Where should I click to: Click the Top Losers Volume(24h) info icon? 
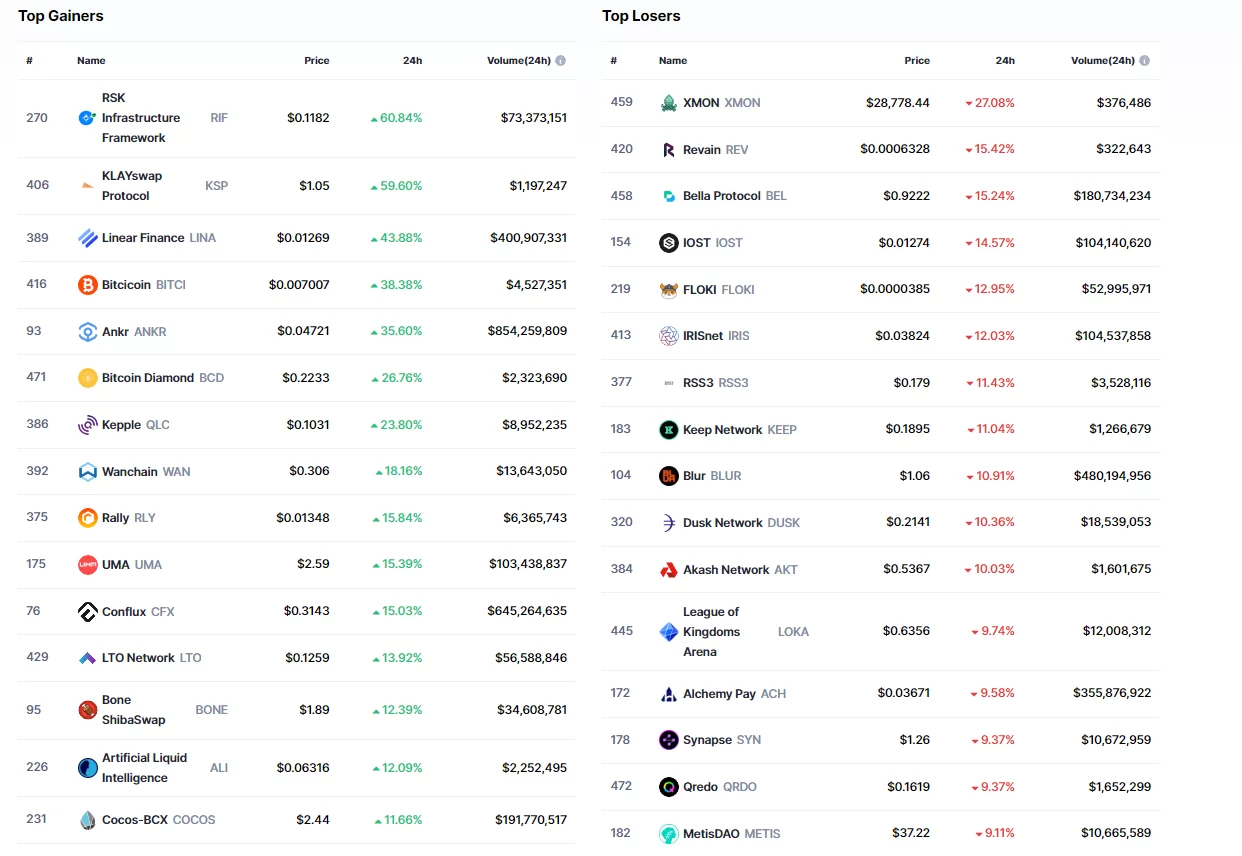[1144, 61]
